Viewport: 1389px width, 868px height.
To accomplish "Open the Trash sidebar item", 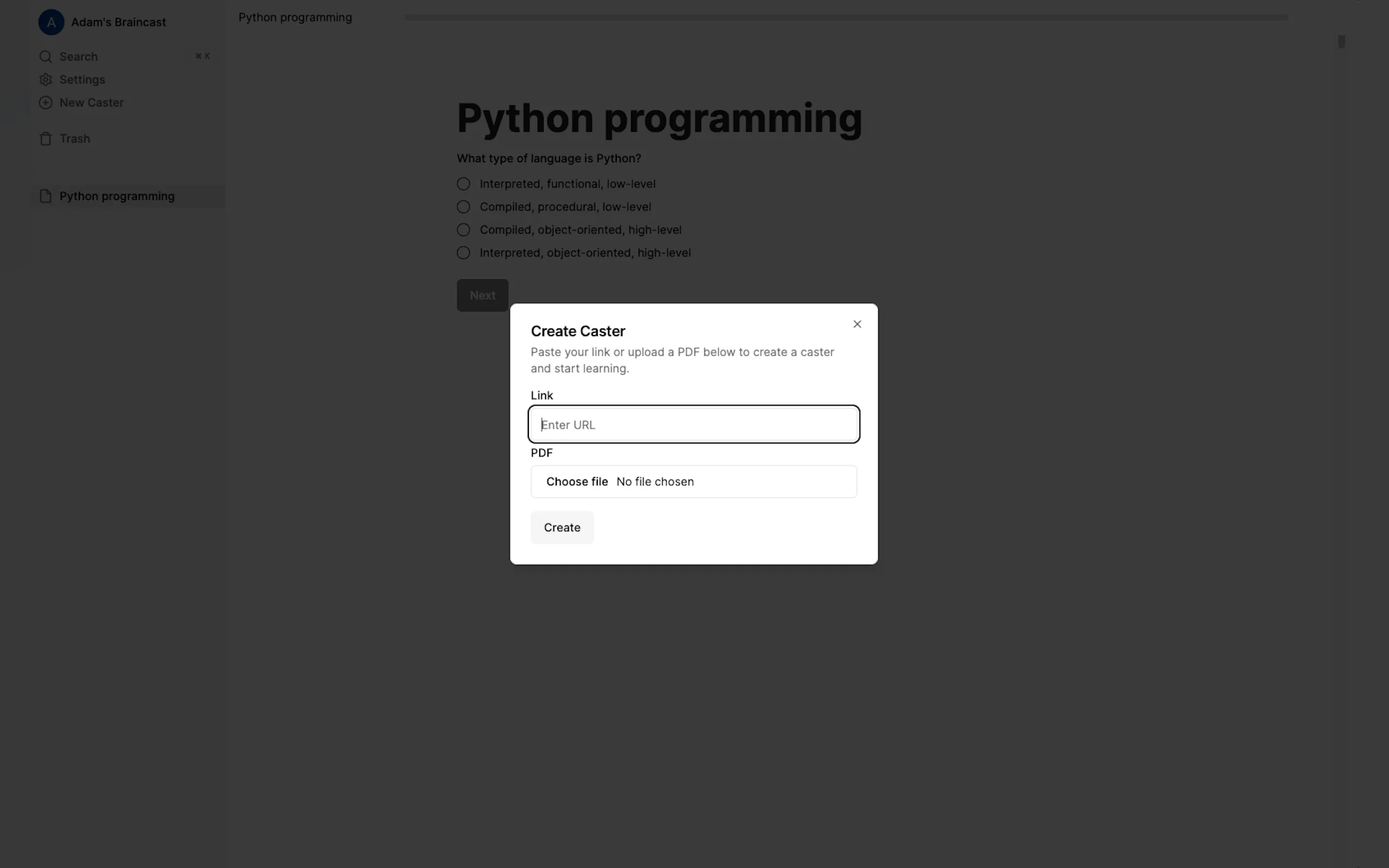I will point(75,139).
